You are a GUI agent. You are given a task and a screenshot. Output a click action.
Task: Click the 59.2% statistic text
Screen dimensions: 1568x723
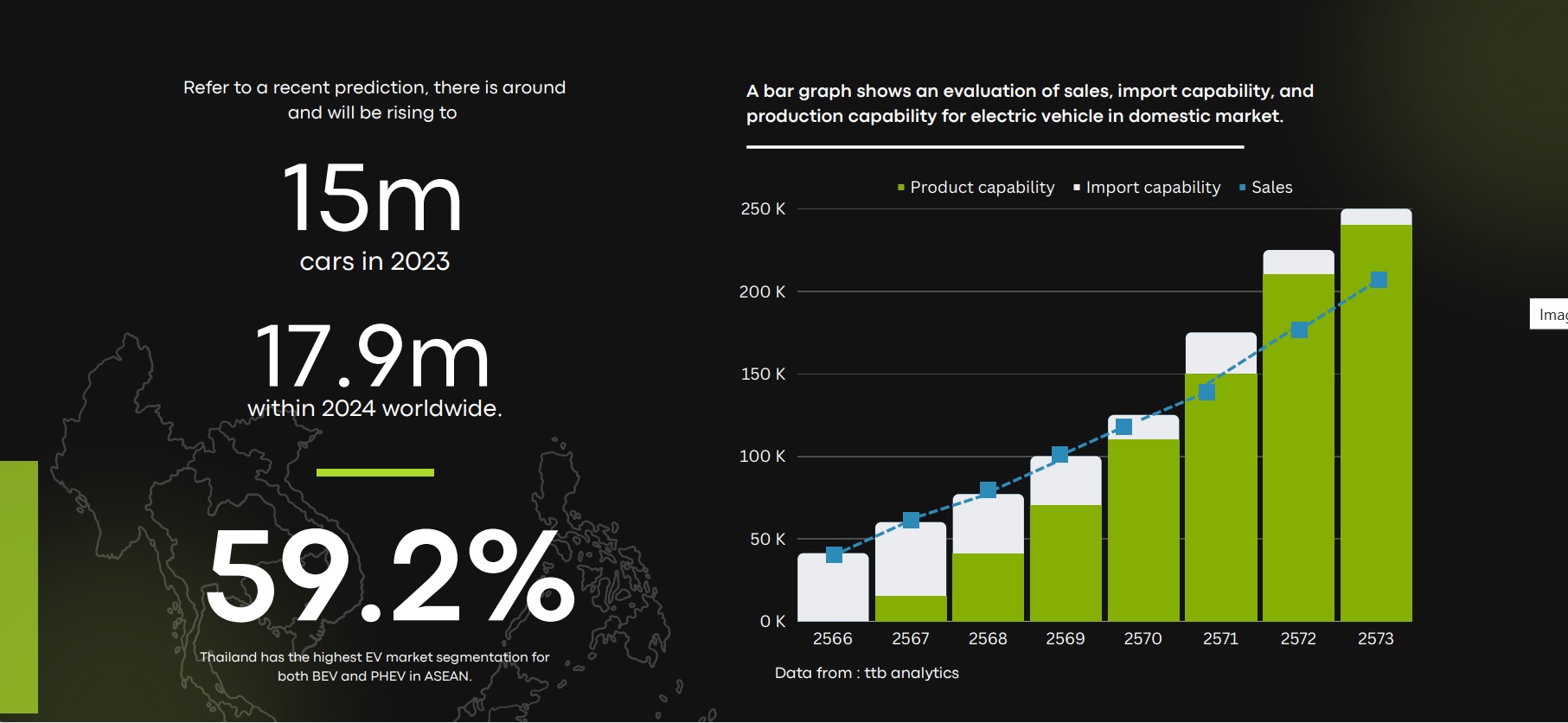pos(391,575)
